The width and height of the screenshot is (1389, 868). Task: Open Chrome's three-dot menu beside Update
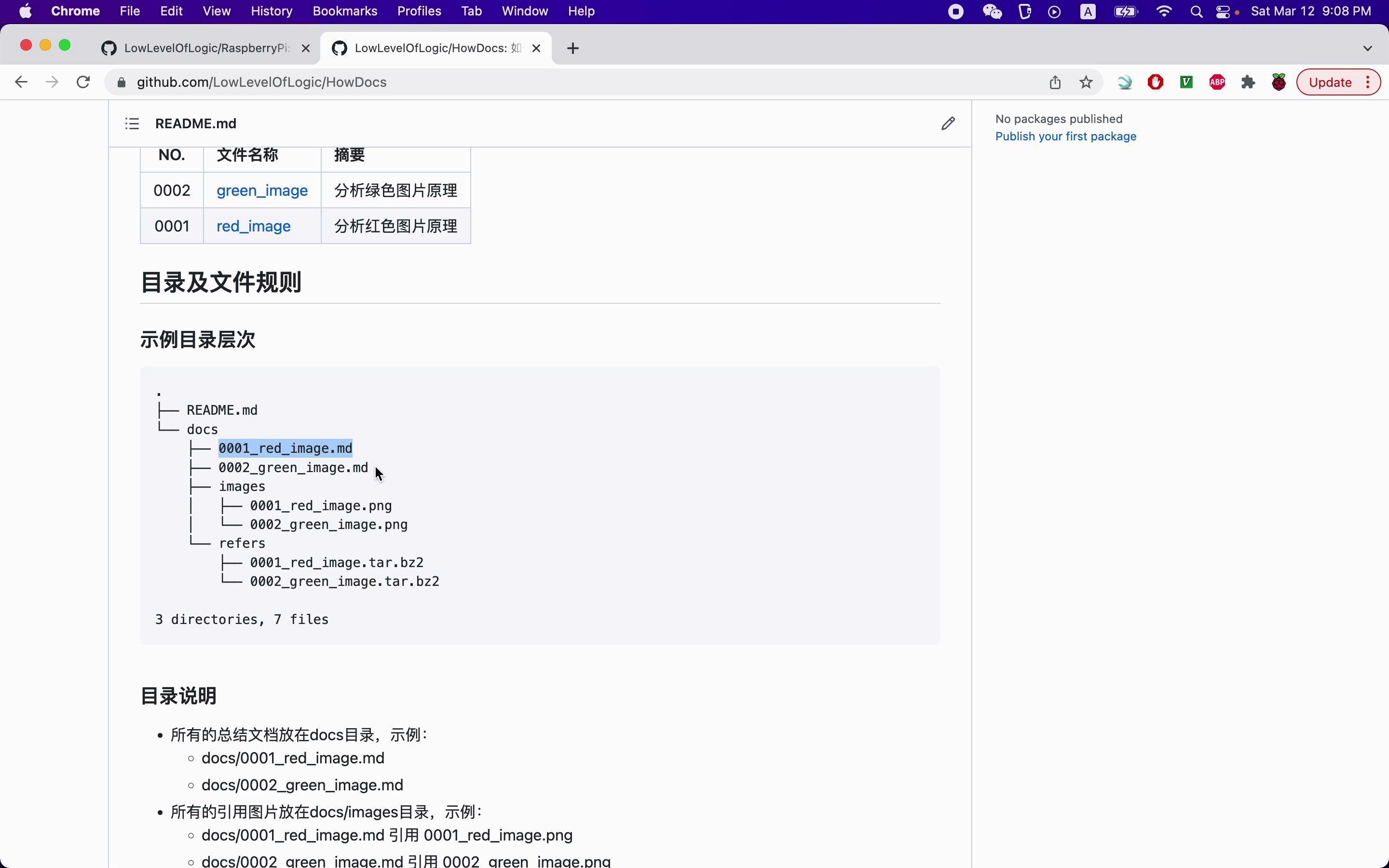(1368, 82)
